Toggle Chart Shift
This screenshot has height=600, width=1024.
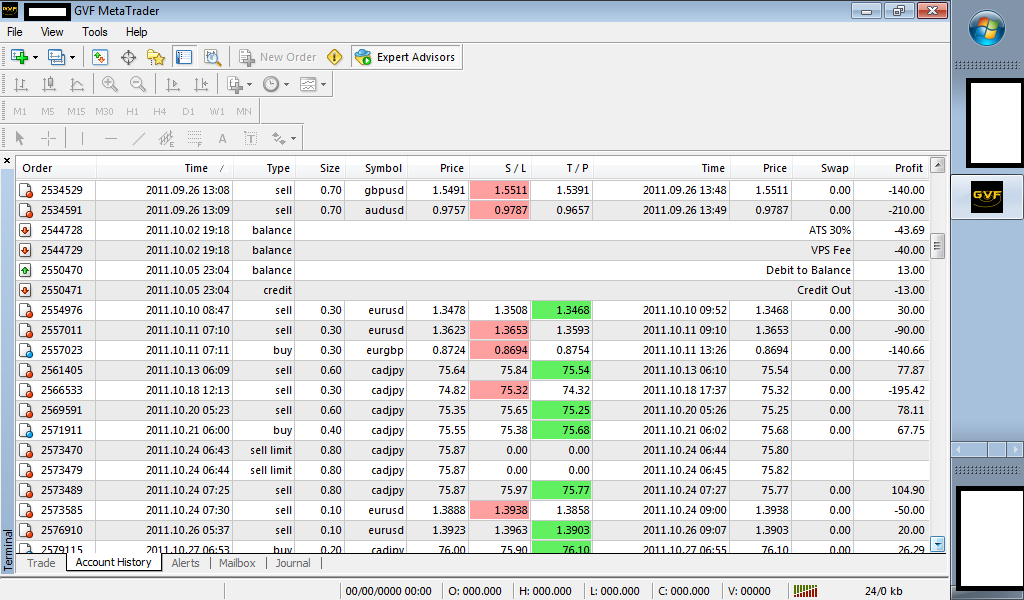pyautogui.click(x=201, y=84)
